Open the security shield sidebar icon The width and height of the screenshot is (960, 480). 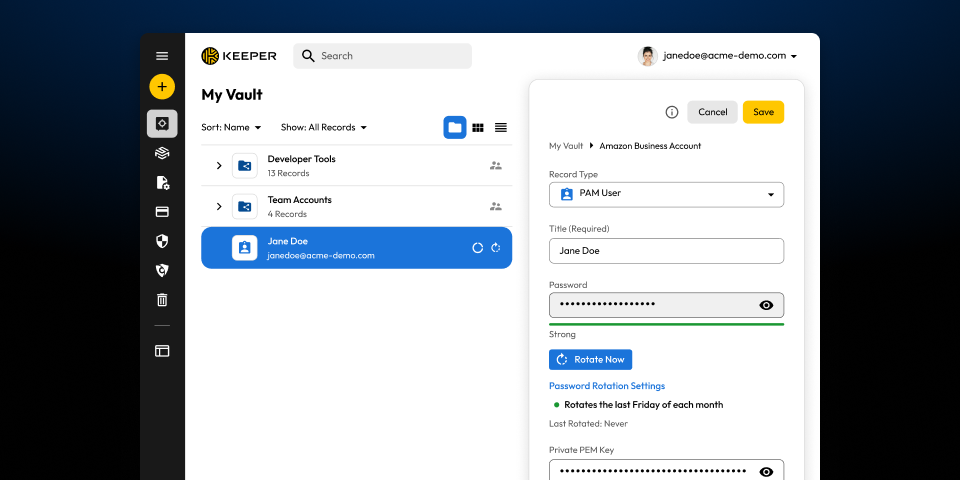pyautogui.click(x=162, y=241)
